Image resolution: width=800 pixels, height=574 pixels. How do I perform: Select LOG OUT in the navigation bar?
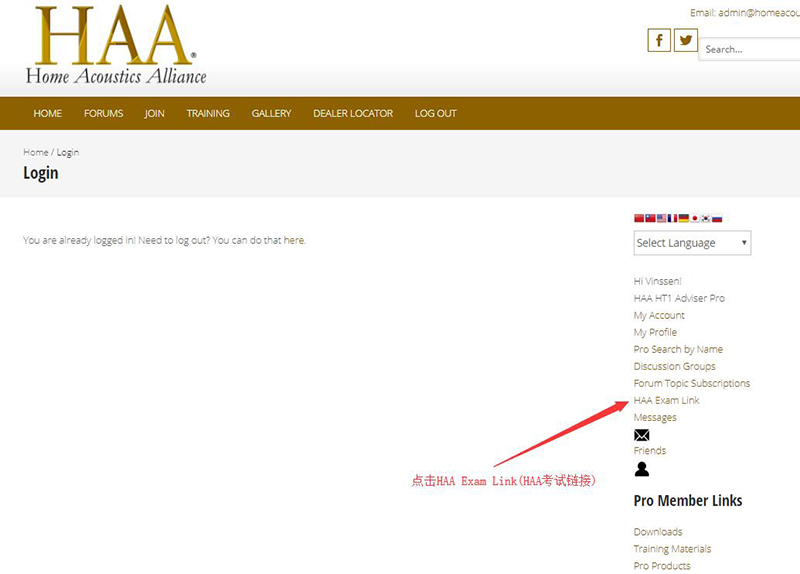(436, 113)
